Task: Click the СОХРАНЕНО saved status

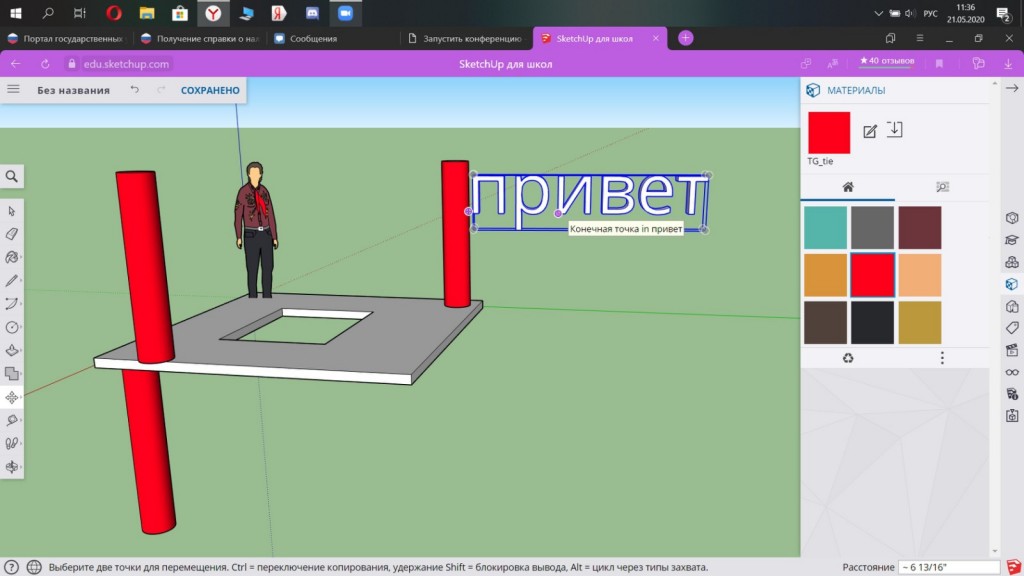Action: [210, 90]
